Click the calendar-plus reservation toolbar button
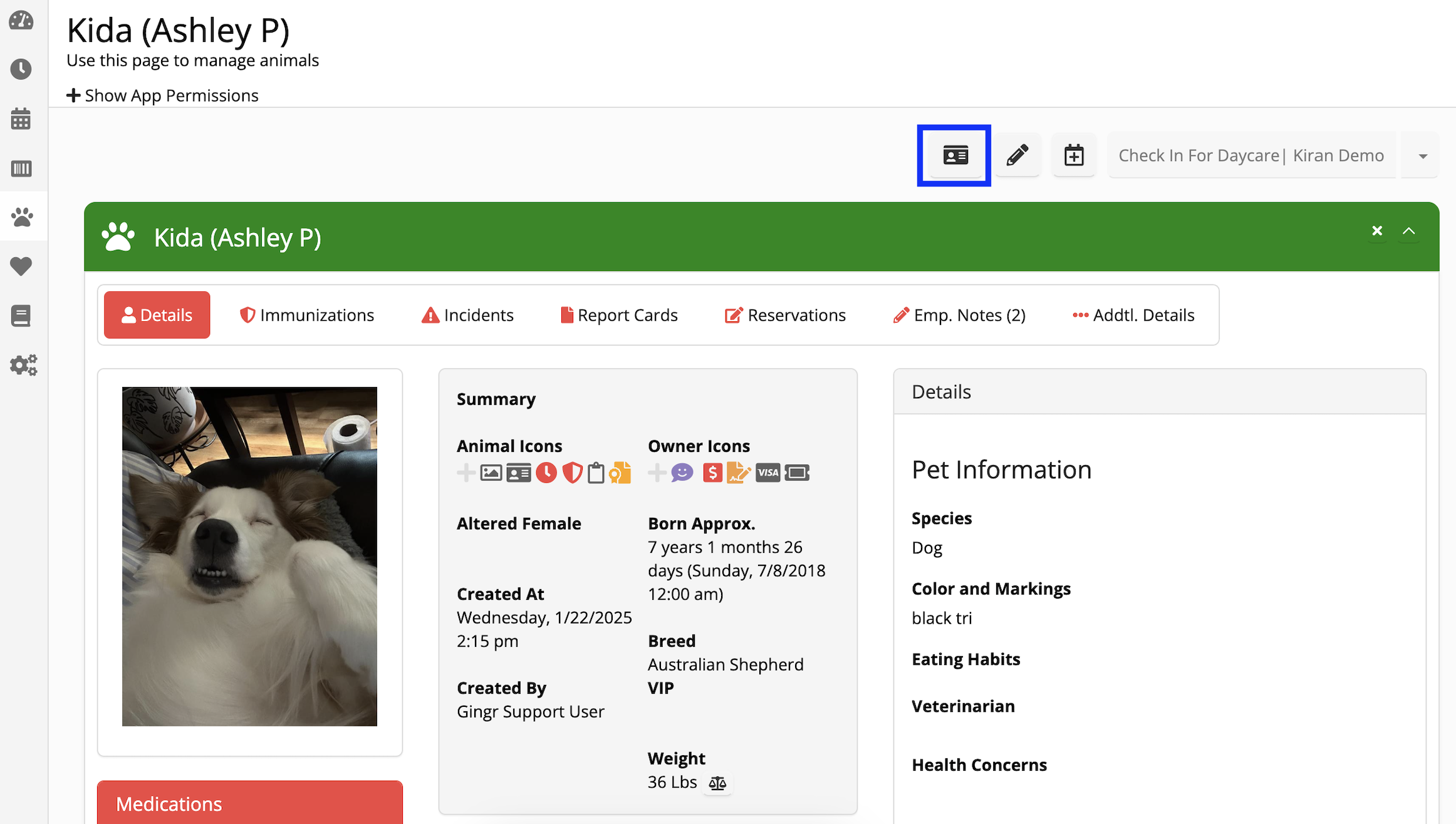This screenshot has width=1456, height=824. pos(1074,155)
